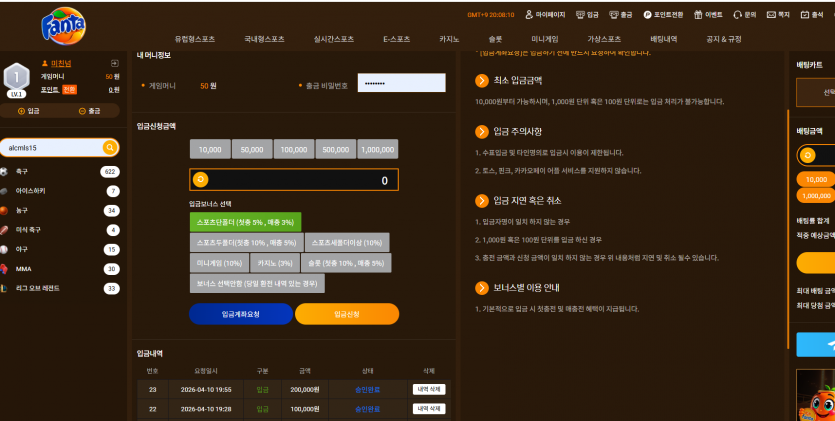The width and height of the screenshot is (835, 421).
Task: Click the 쪽지 envelope icon
Action: click(x=771, y=15)
